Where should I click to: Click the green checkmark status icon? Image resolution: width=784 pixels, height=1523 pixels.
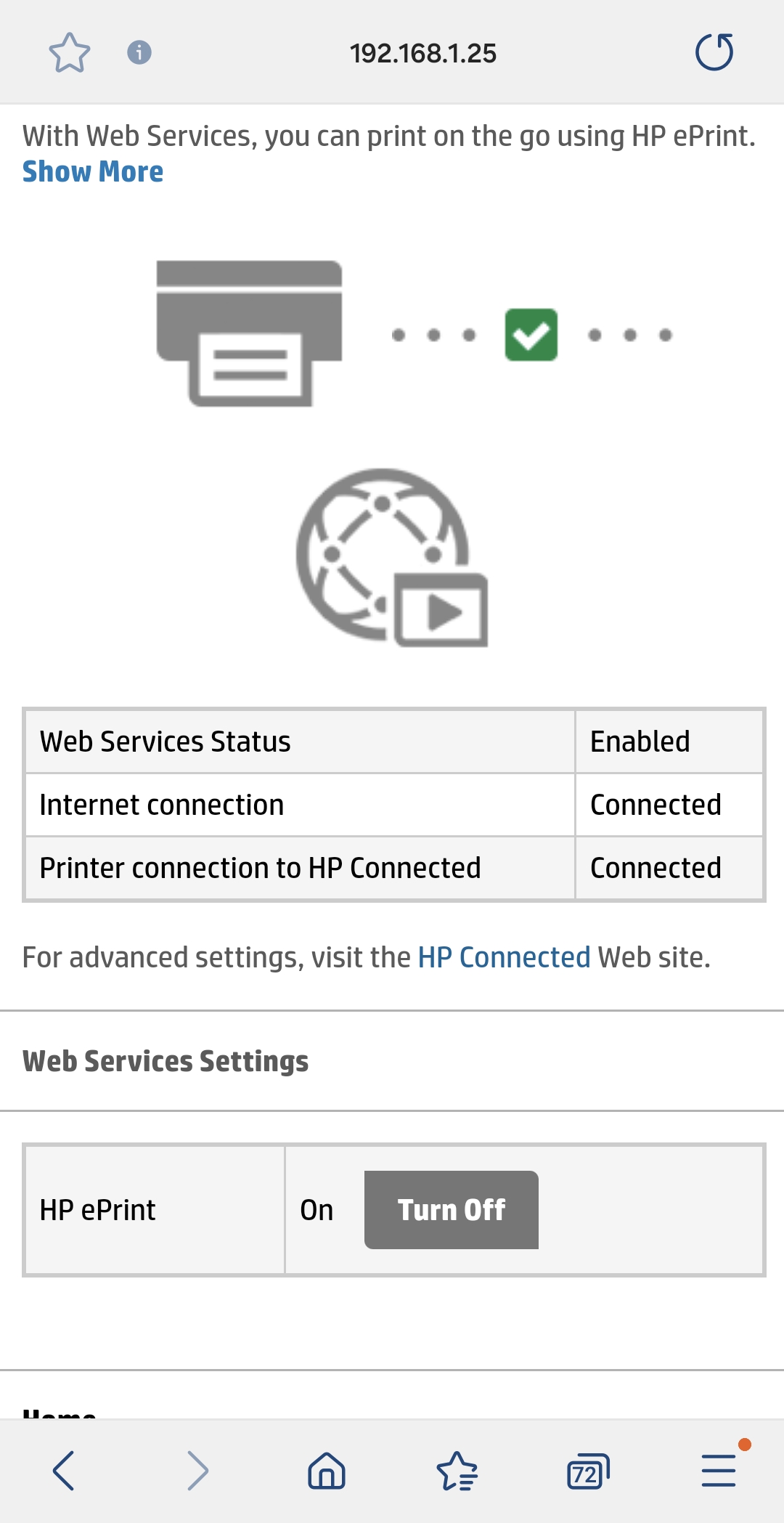coord(531,335)
